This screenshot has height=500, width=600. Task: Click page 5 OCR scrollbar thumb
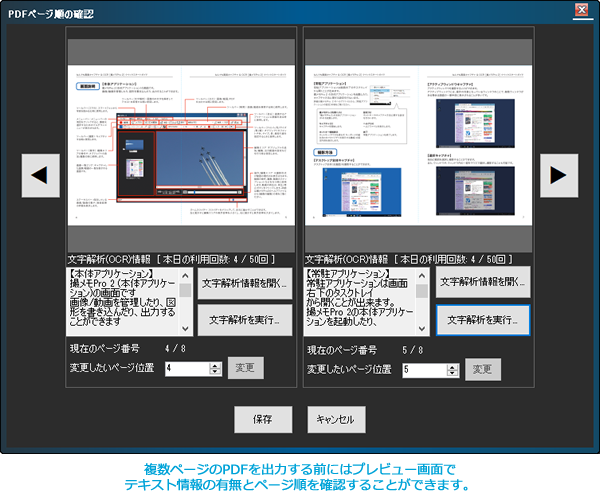click(x=422, y=291)
